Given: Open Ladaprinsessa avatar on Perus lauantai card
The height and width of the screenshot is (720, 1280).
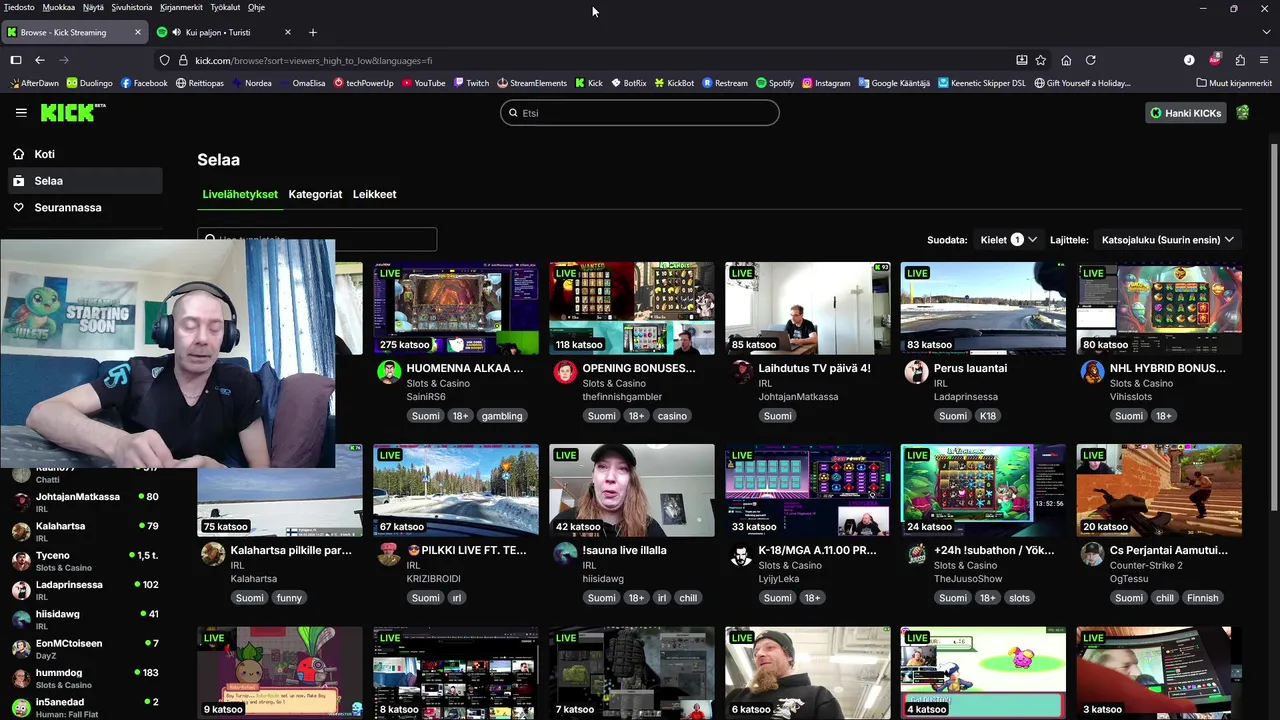Looking at the screenshot, I should tap(916, 372).
